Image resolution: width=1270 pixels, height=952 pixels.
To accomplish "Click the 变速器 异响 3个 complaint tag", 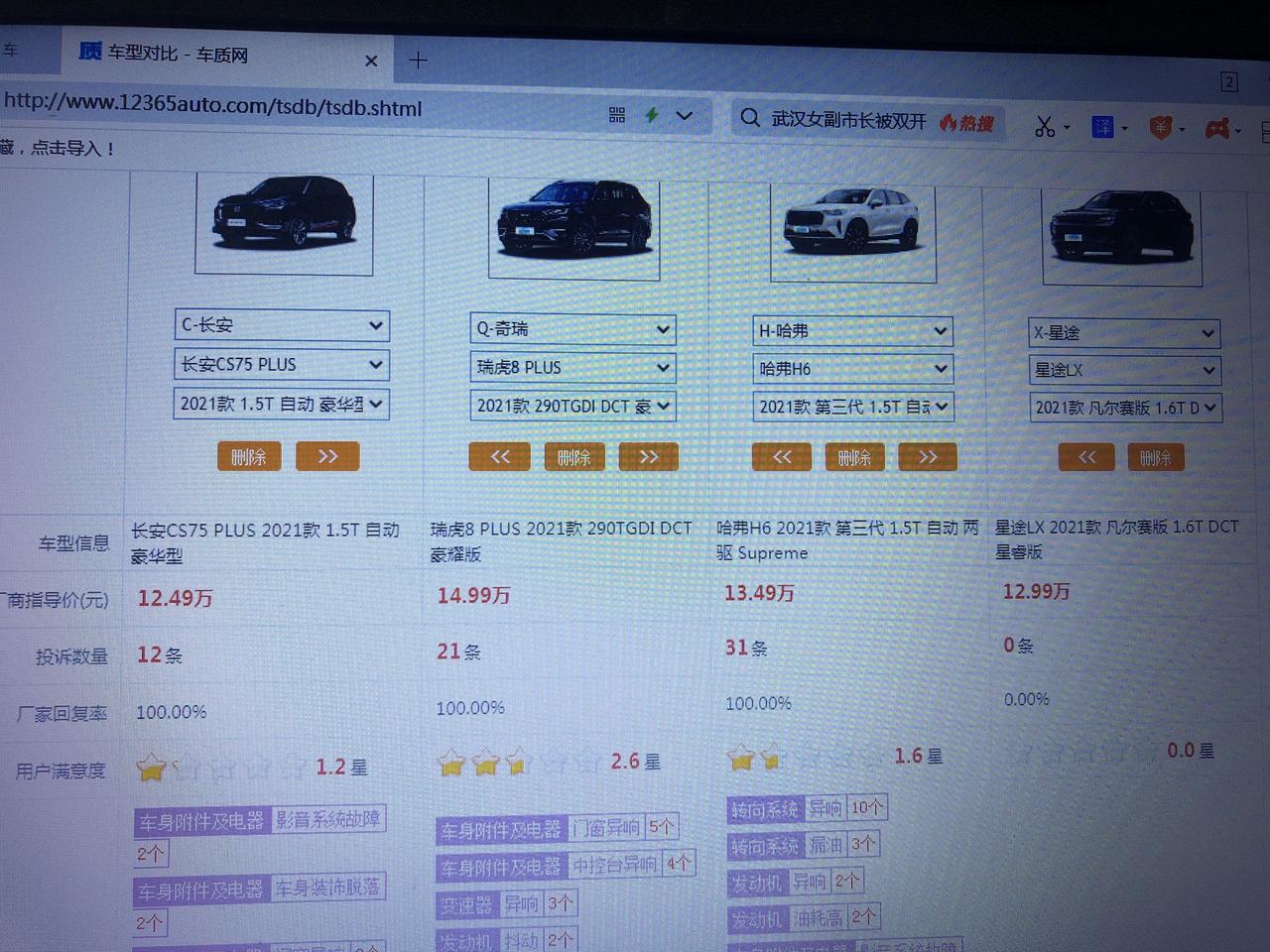I will [506, 904].
